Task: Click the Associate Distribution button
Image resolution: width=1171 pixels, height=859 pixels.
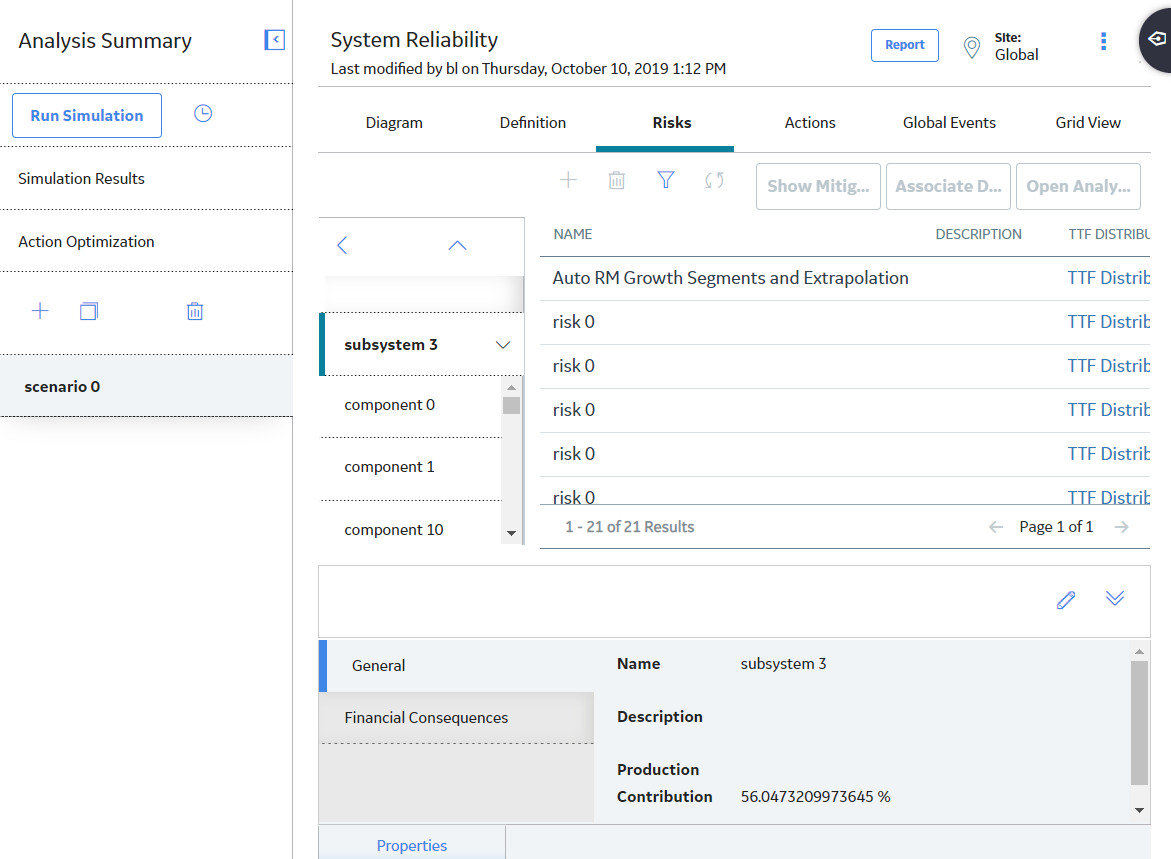Action: coord(948,186)
